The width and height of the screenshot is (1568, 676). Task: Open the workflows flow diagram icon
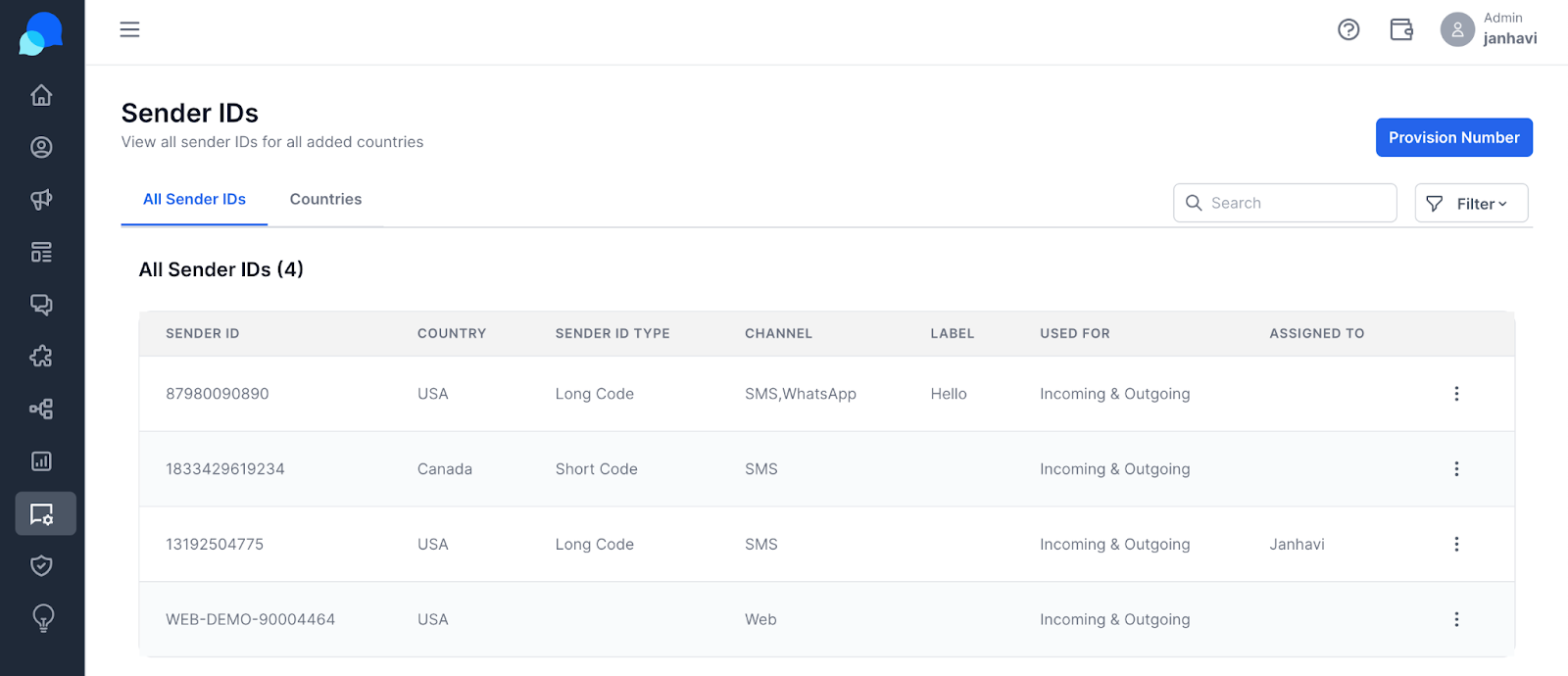[41, 409]
